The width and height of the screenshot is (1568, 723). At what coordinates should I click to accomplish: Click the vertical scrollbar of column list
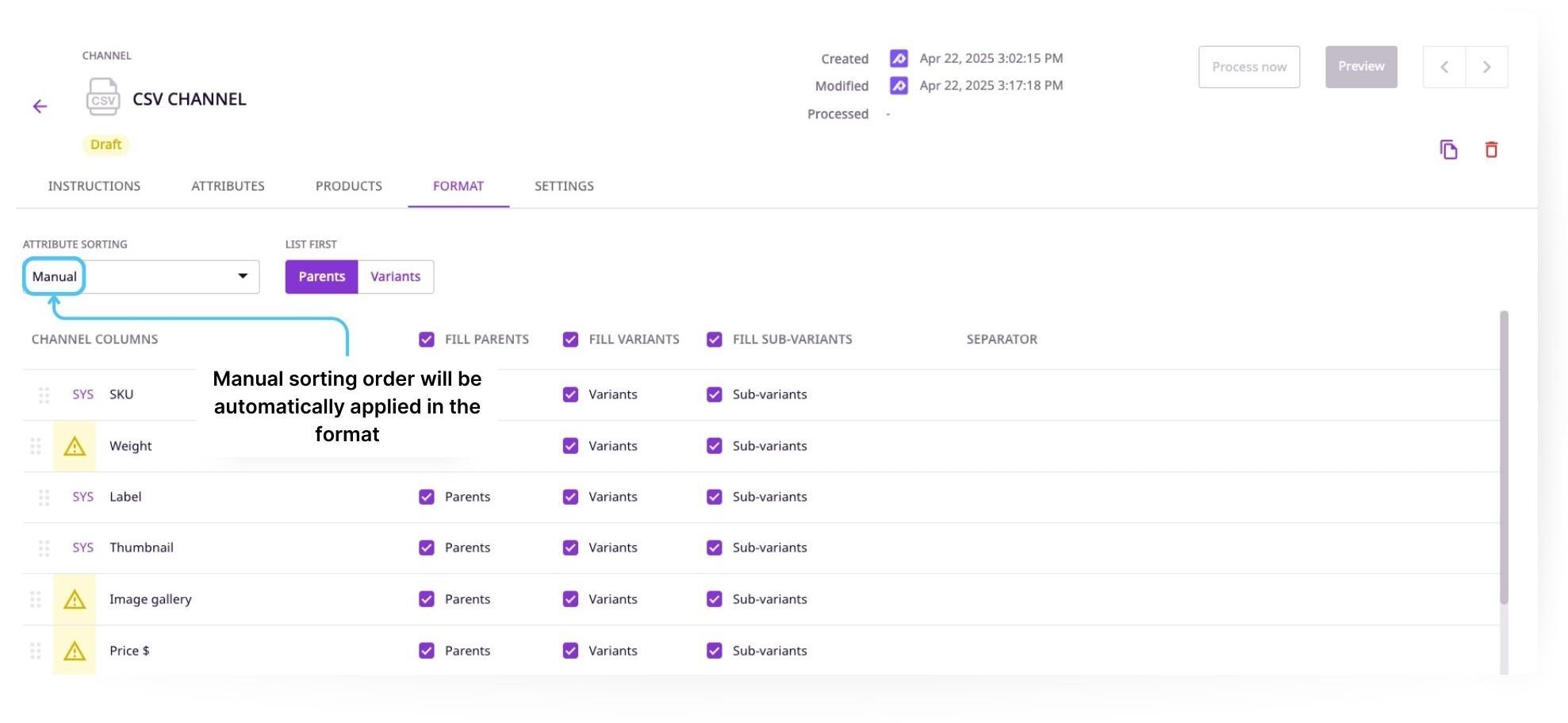[x=1504, y=457]
